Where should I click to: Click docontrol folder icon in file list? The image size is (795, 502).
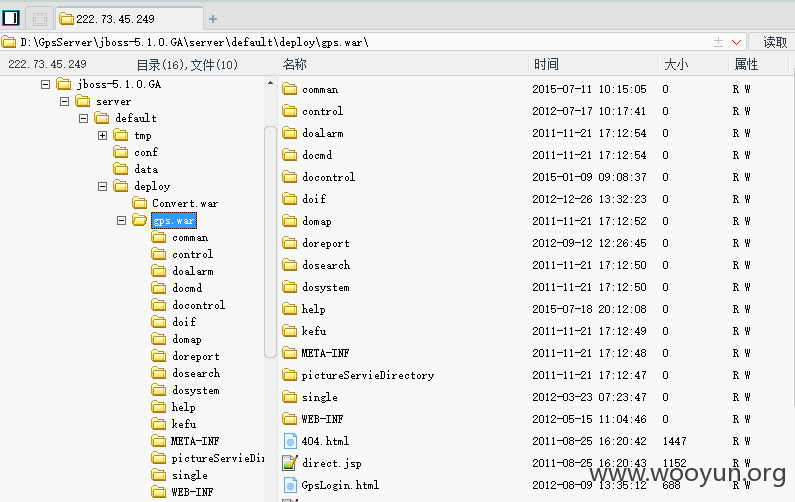(290, 177)
